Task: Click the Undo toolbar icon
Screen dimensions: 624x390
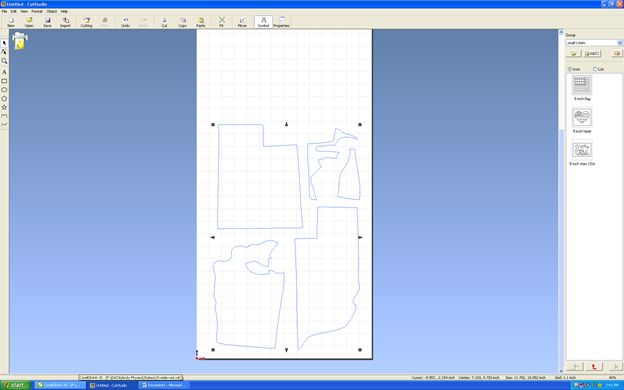Action: [125, 22]
